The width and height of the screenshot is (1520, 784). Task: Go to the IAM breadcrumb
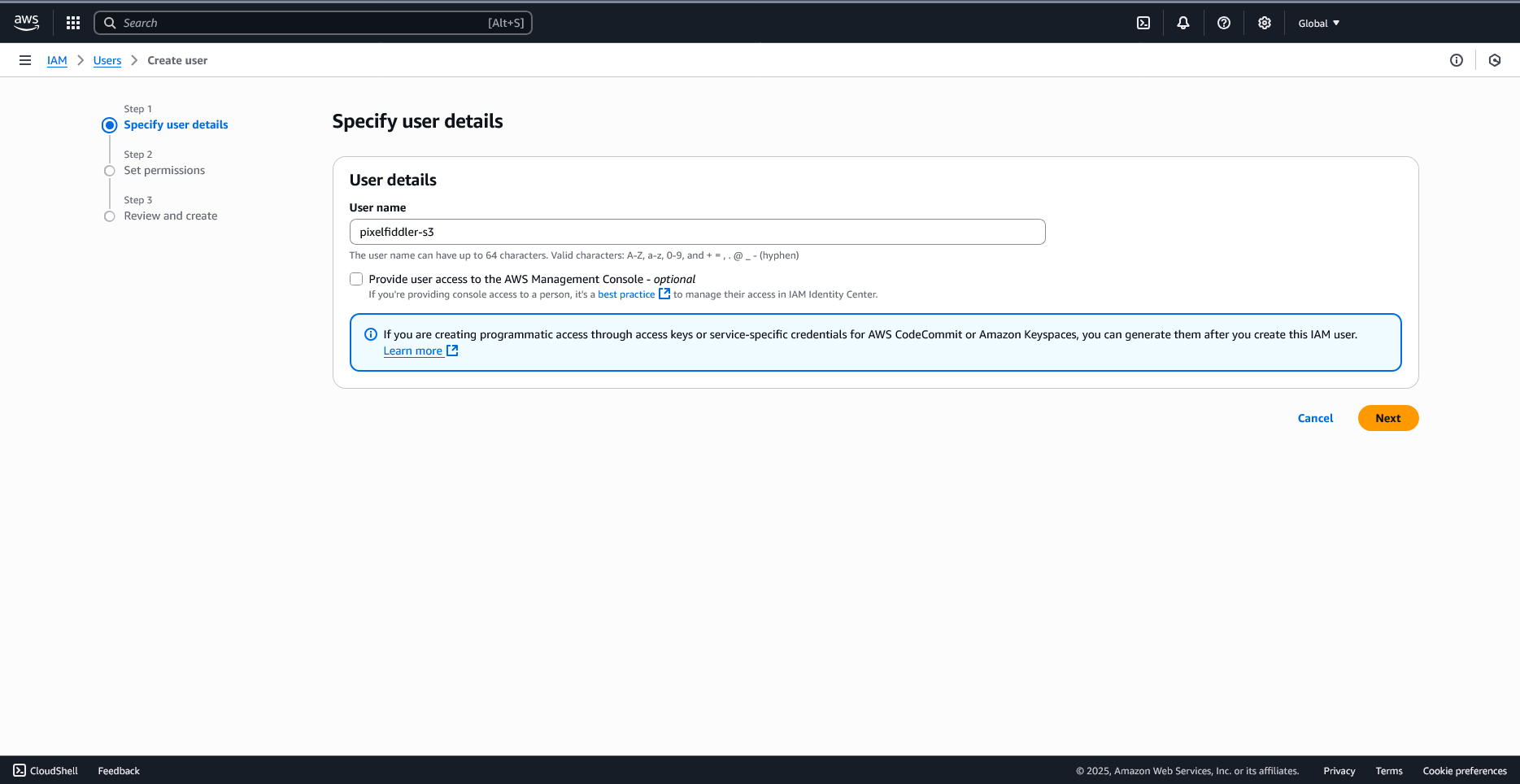click(x=57, y=60)
